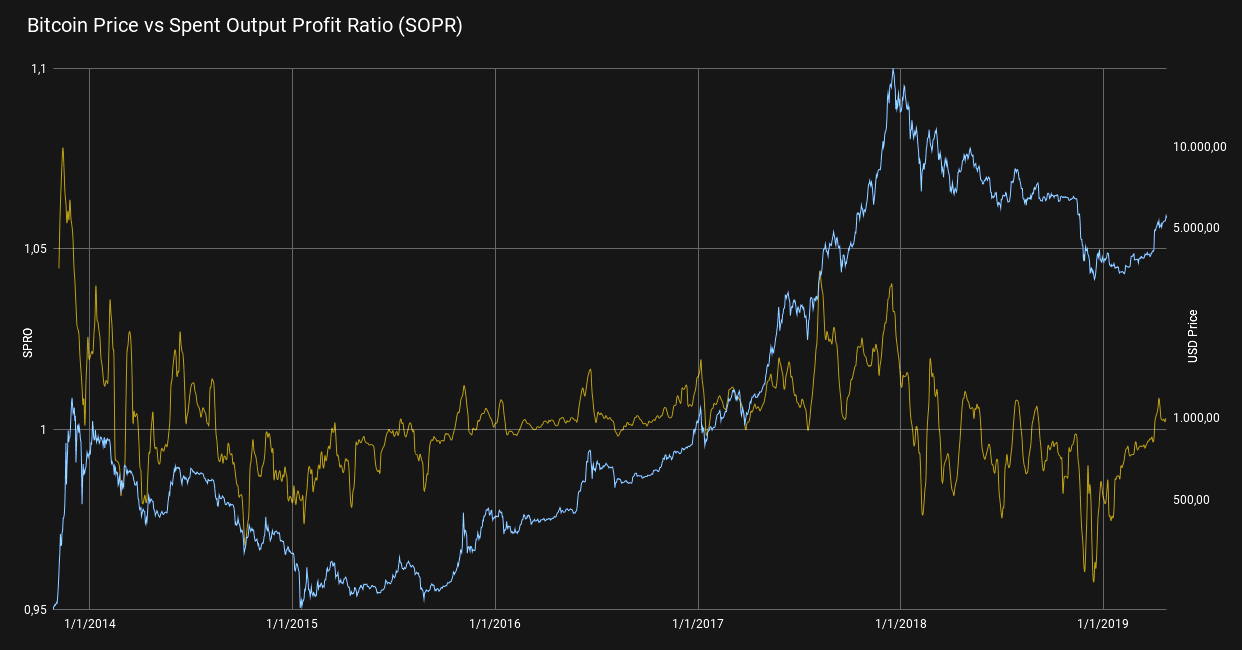
Task: Click the date label '1/1/2017'
Action: coord(698,625)
